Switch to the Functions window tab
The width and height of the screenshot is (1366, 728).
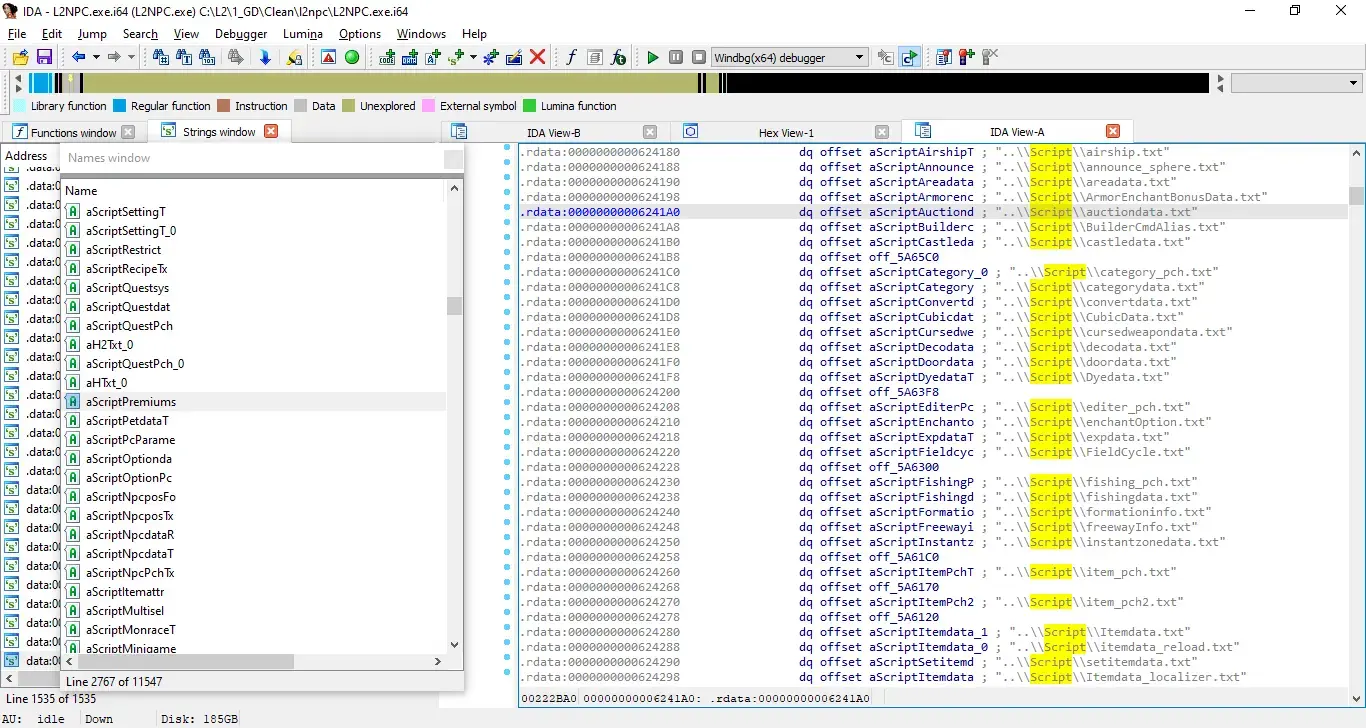[73, 132]
